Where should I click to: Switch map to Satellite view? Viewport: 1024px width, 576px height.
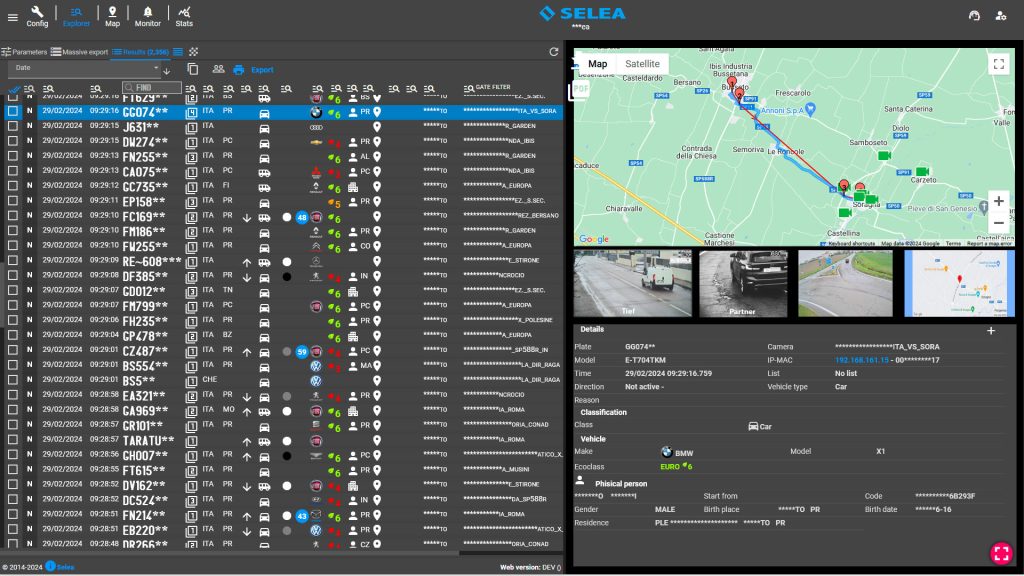click(x=642, y=64)
